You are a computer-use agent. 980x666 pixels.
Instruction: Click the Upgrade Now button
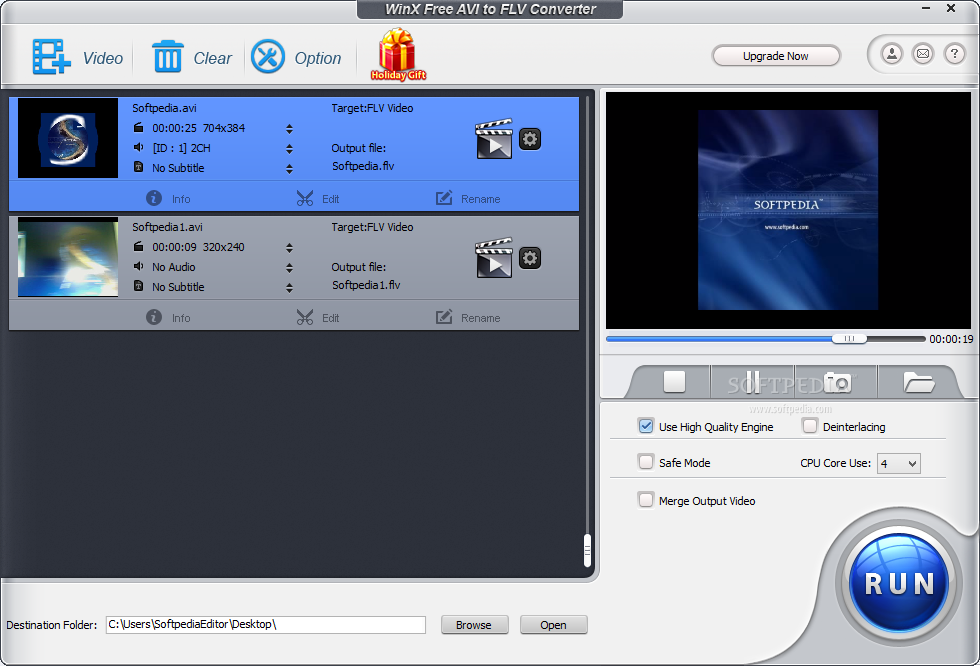[x=776, y=56]
